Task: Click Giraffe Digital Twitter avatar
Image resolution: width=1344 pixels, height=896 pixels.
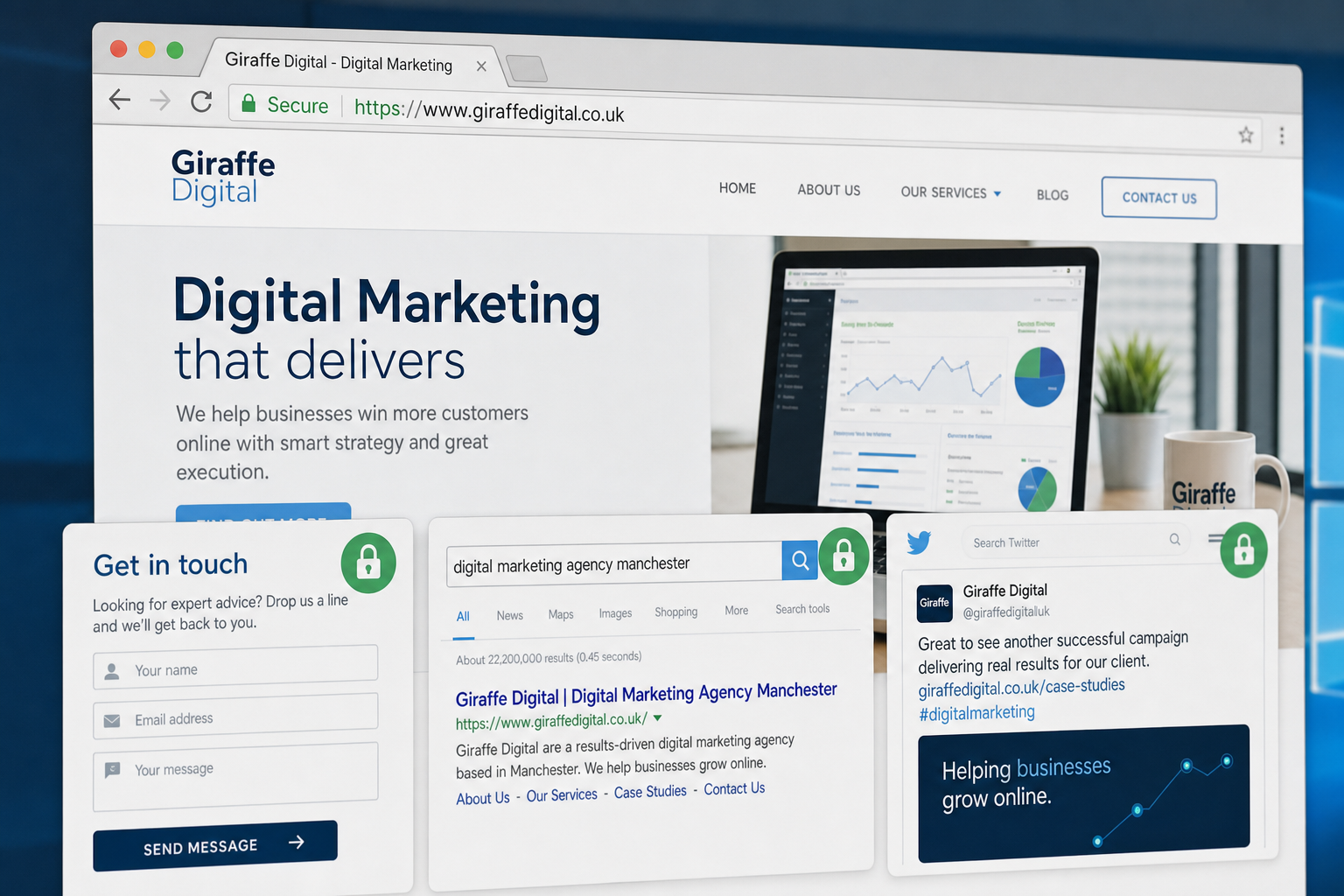Action: (934, 603)
